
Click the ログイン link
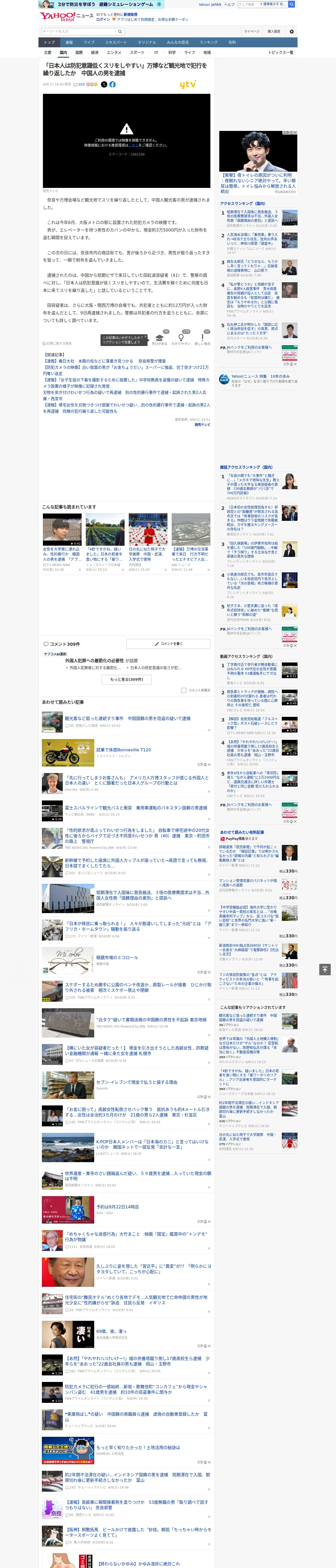pos(103,20)
